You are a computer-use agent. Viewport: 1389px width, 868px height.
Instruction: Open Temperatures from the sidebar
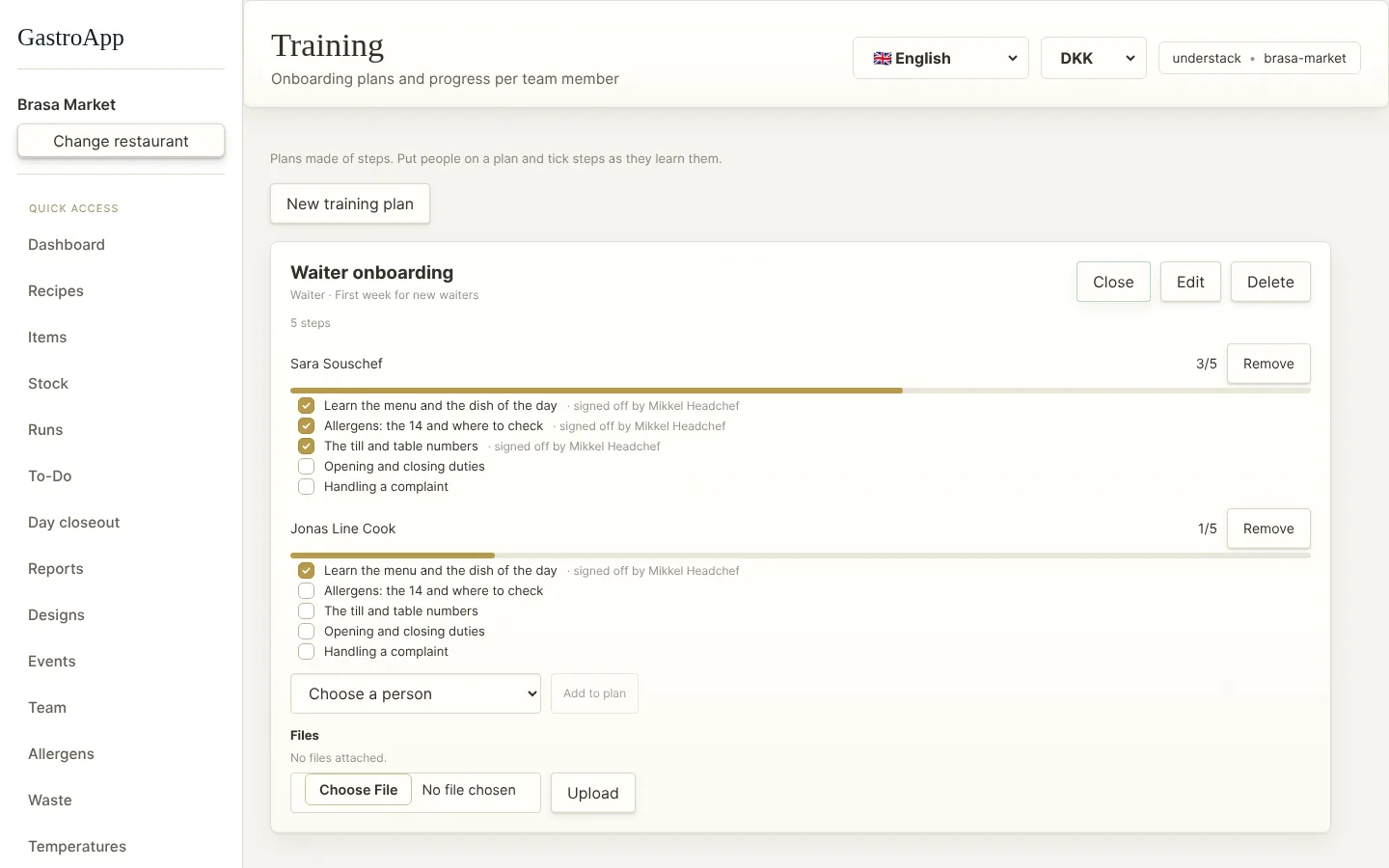[x=77, y=847]
